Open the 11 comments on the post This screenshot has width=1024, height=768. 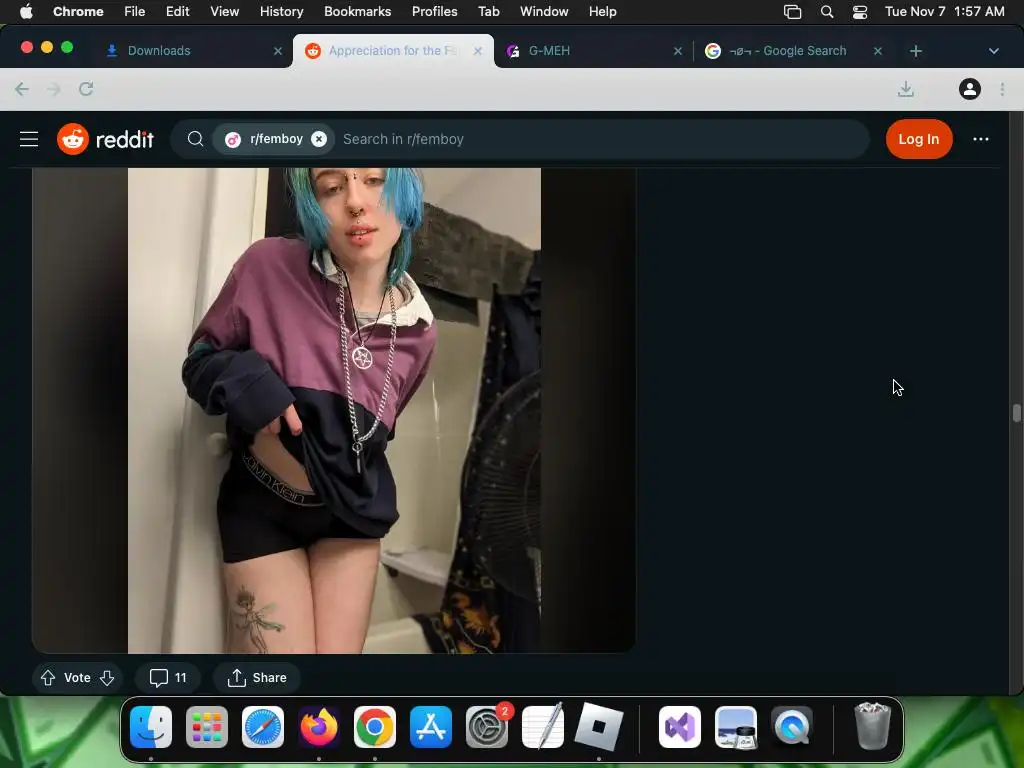[168, 678]
